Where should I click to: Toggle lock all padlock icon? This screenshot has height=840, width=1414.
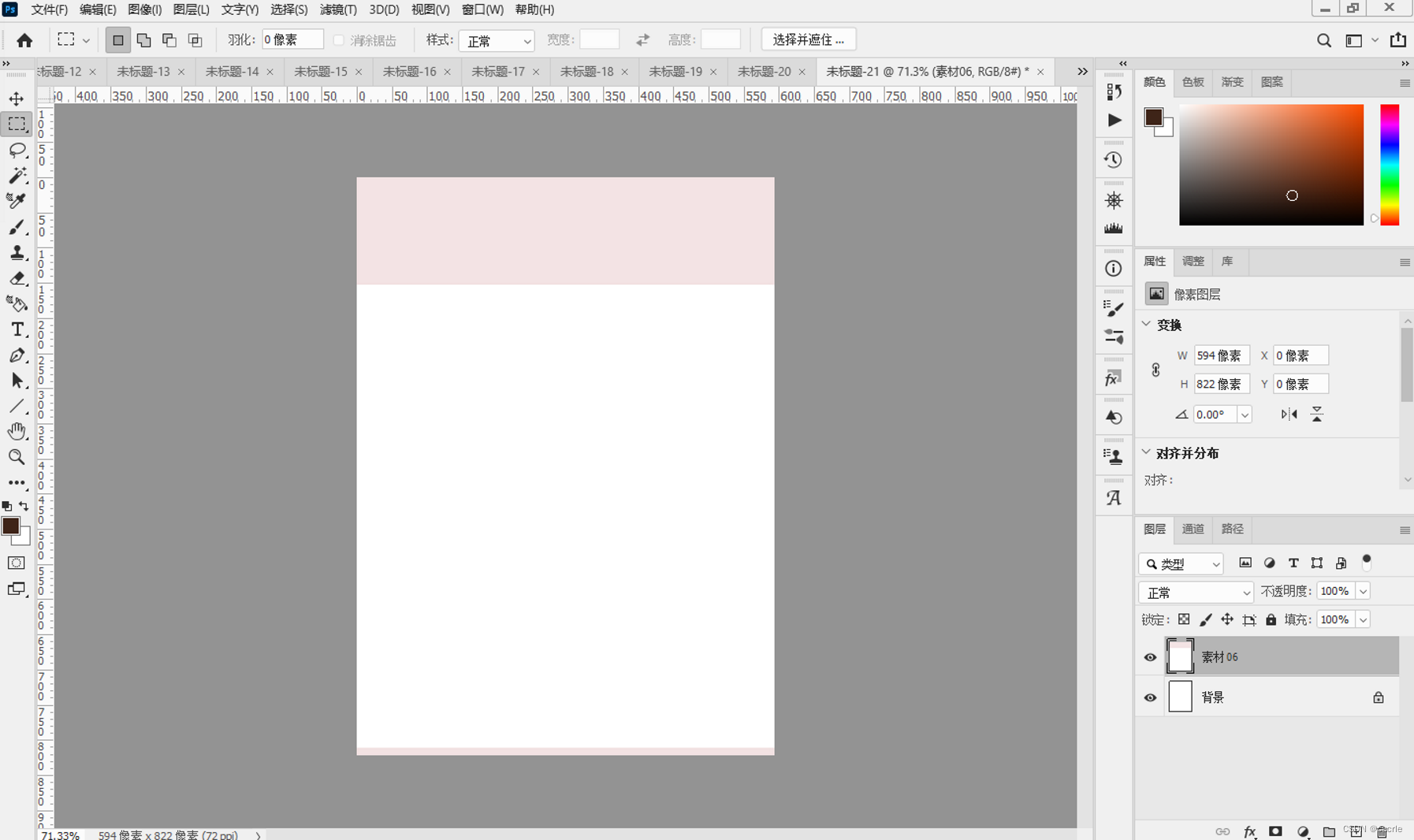coord(1271,619)
